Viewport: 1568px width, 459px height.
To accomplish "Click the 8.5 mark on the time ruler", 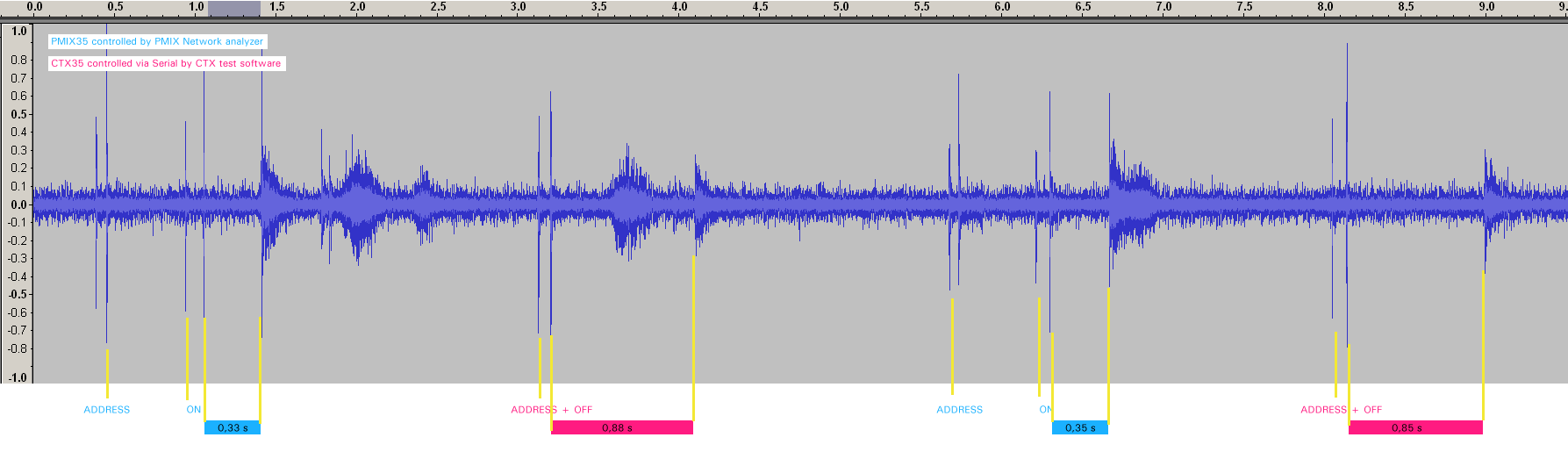I will [x=1407, y=7].
